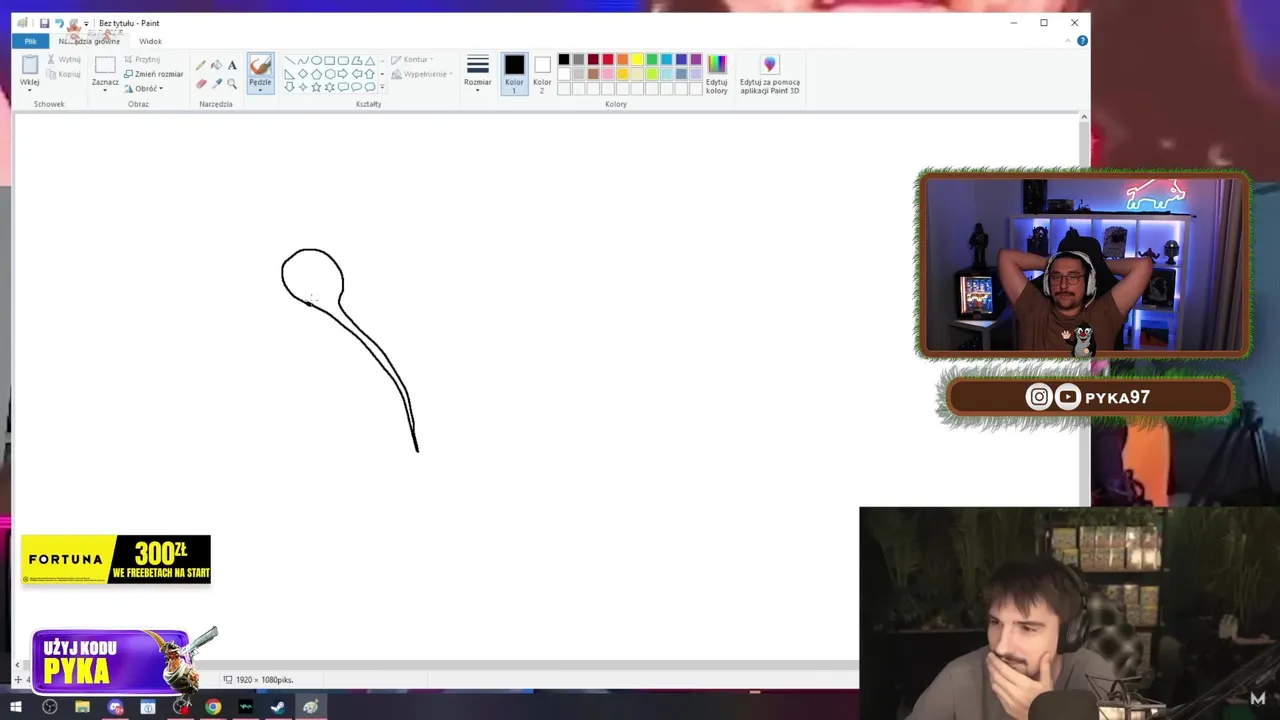
Task: Click the Przytnij crop button
Action: tap(142, 60)
